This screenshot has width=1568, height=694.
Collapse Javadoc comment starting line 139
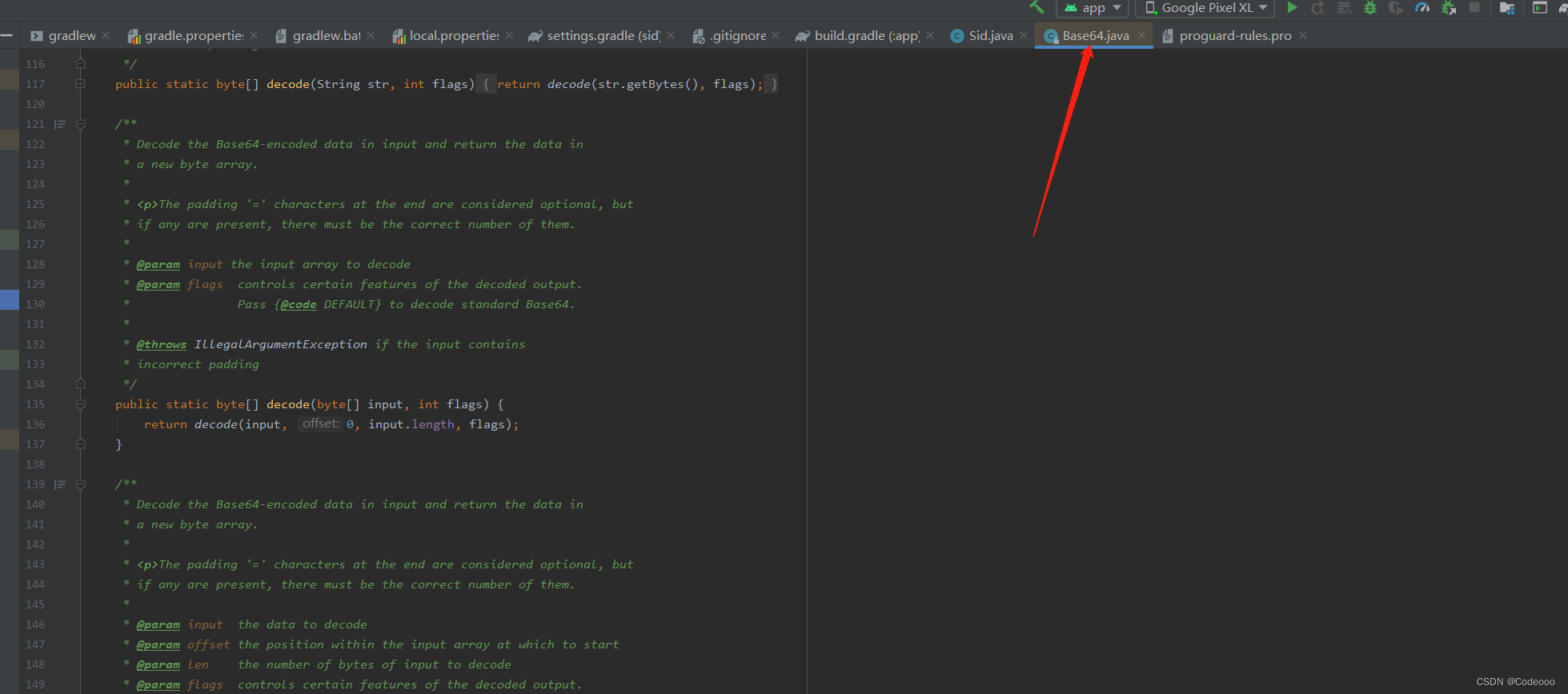80,484
